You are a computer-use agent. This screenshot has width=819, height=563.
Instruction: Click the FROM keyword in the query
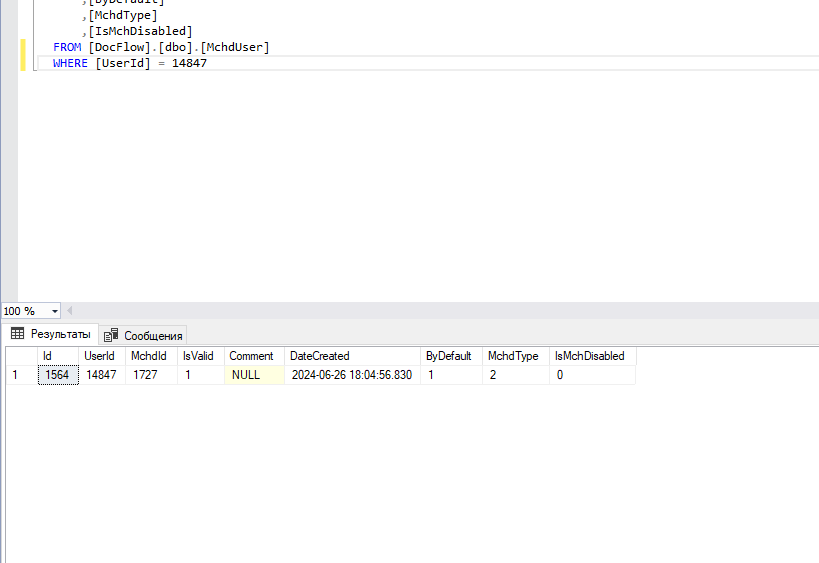(67, 47)
